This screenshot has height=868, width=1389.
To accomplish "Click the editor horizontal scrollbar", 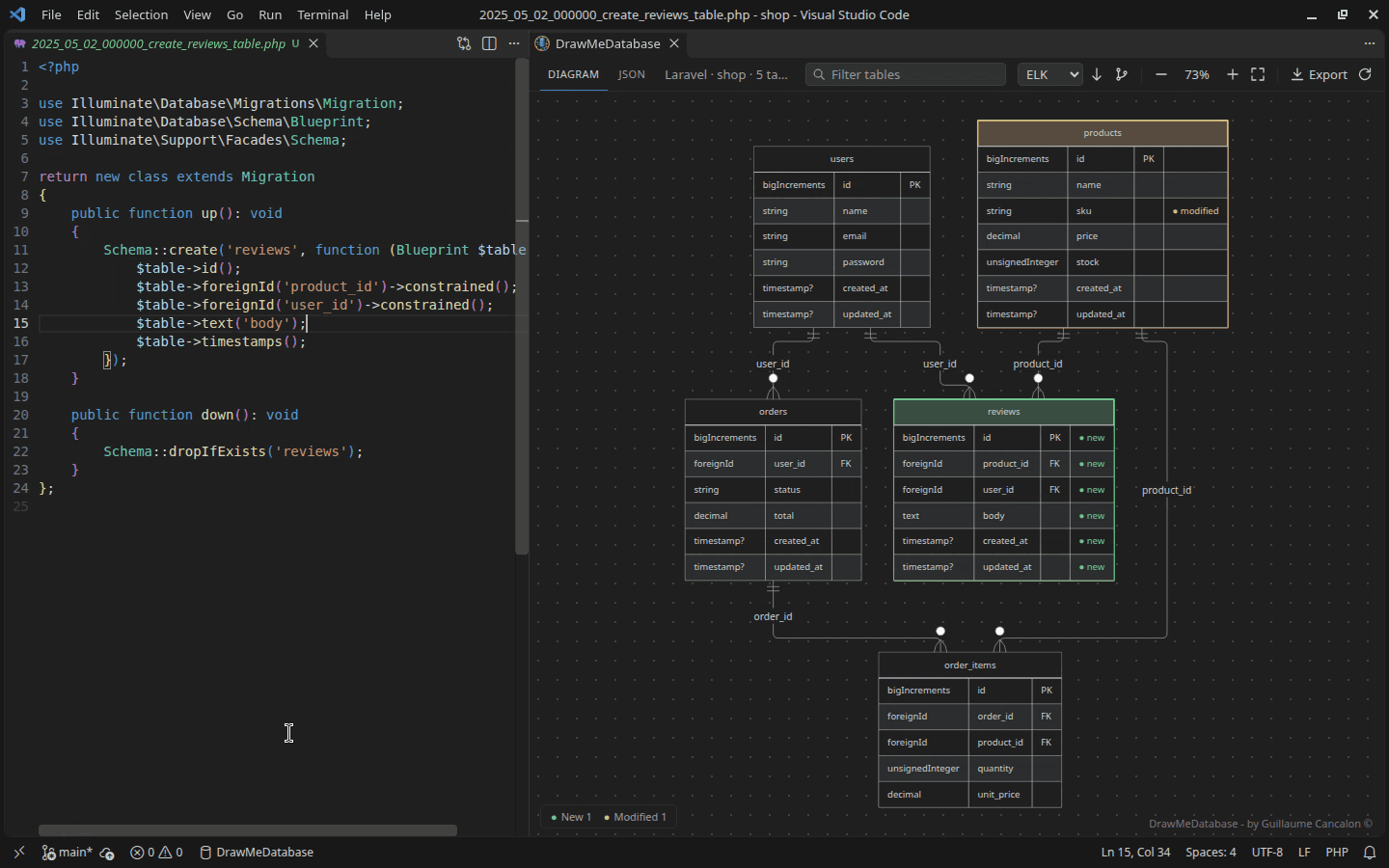I will click(248, 830).
